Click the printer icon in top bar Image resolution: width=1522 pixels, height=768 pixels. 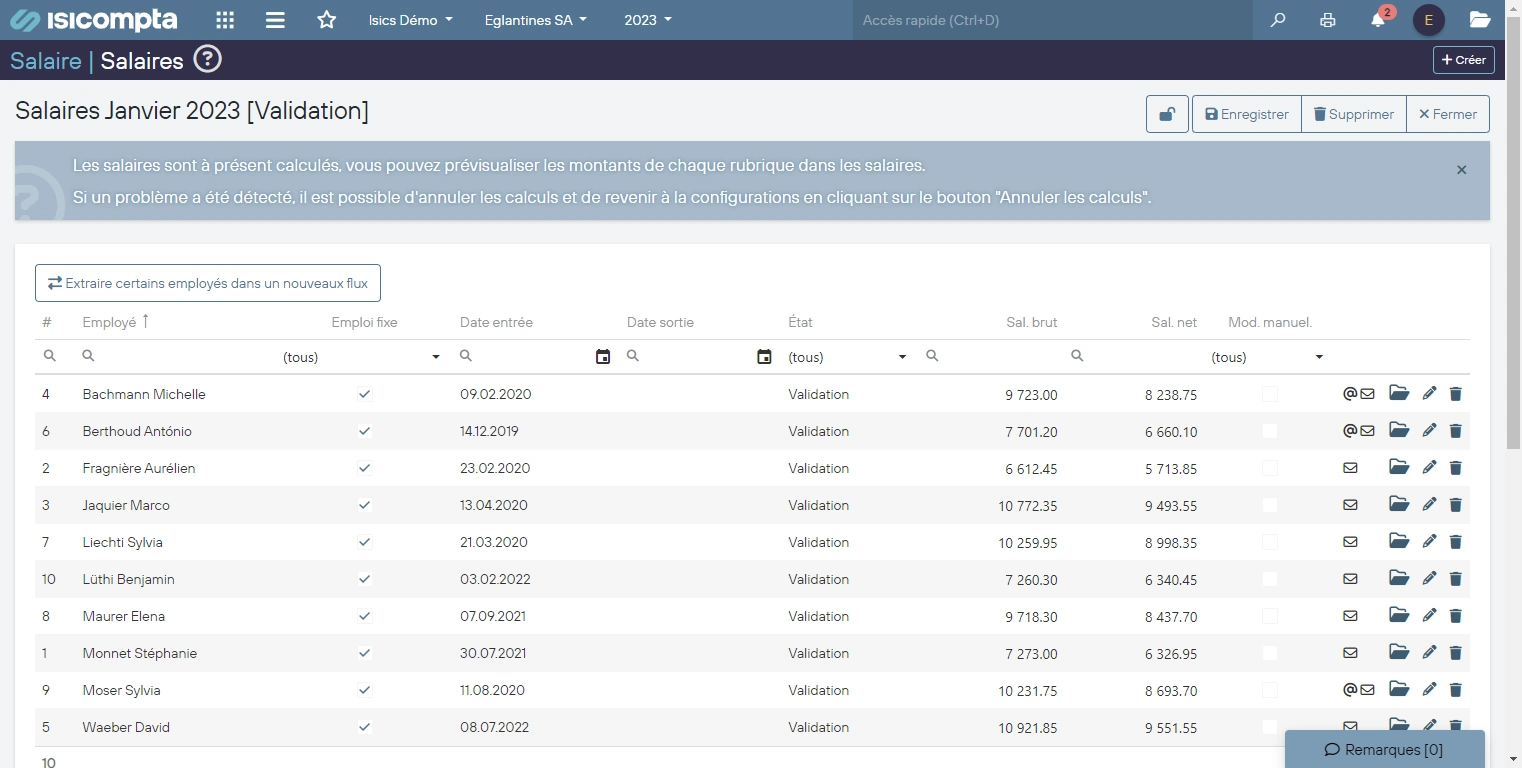[x=1327, y=20]
